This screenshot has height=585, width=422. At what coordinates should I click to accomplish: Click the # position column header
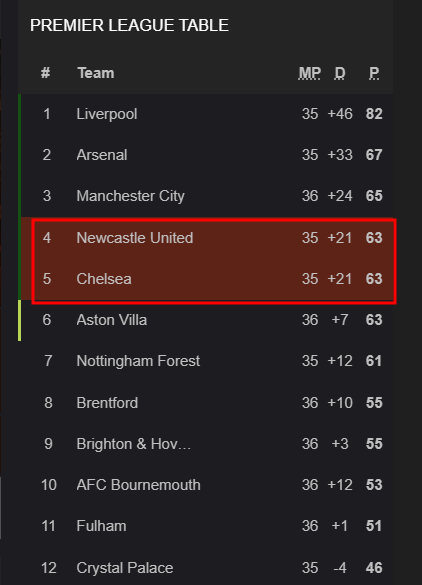[x=46, y=73]
